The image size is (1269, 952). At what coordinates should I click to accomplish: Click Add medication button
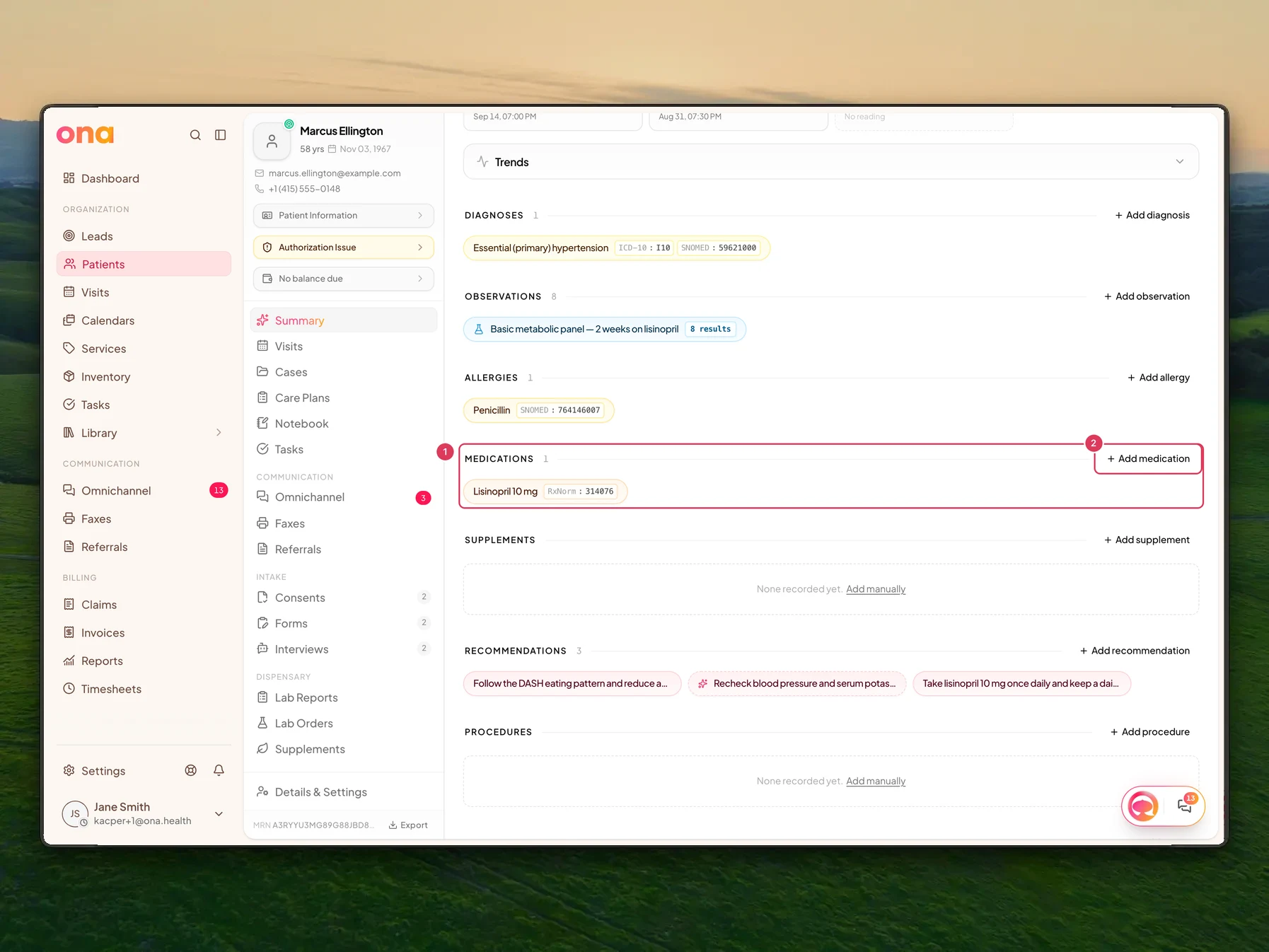tap(1148, 459)
